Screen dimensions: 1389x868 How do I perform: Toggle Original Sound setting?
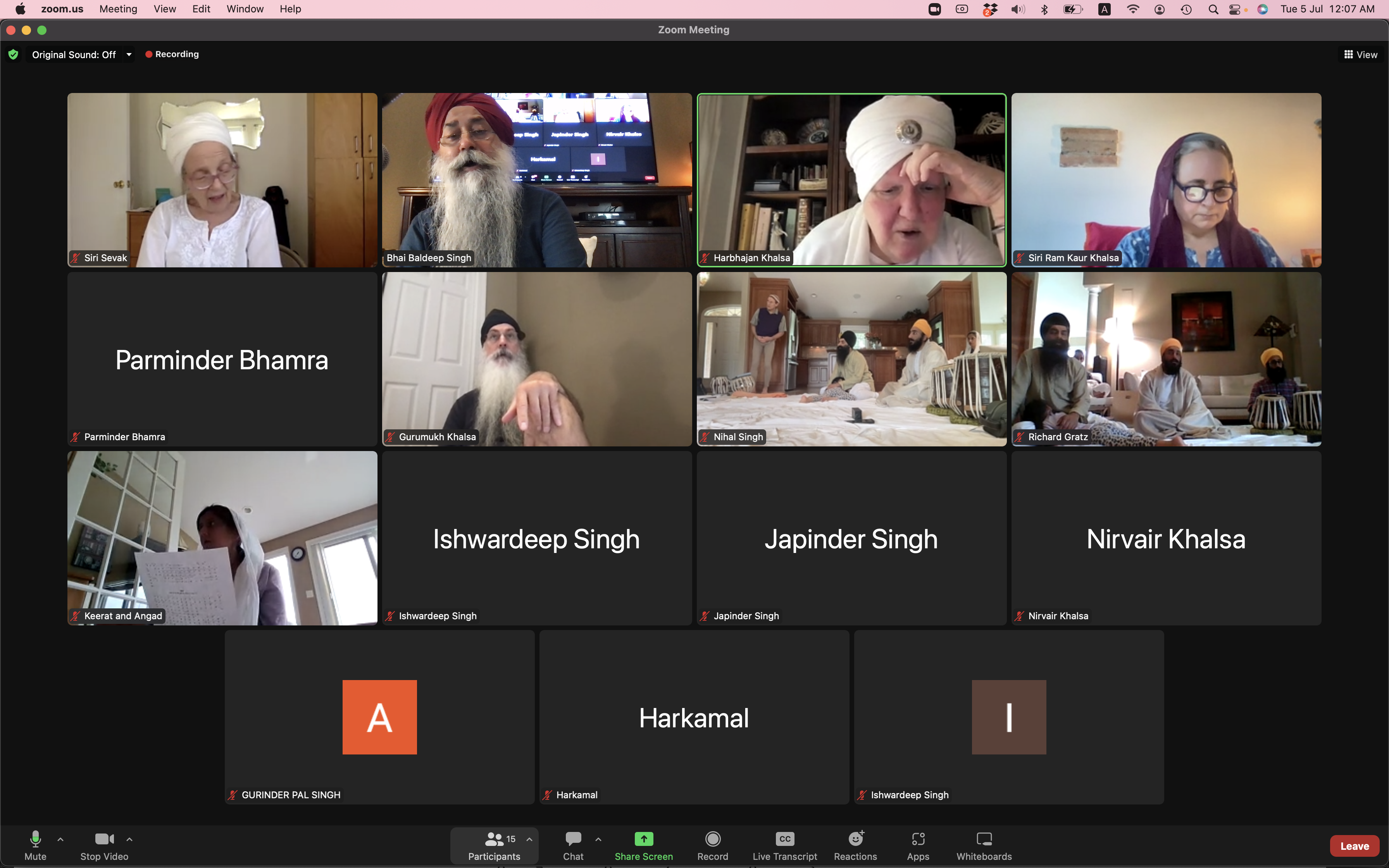(74, 55)
